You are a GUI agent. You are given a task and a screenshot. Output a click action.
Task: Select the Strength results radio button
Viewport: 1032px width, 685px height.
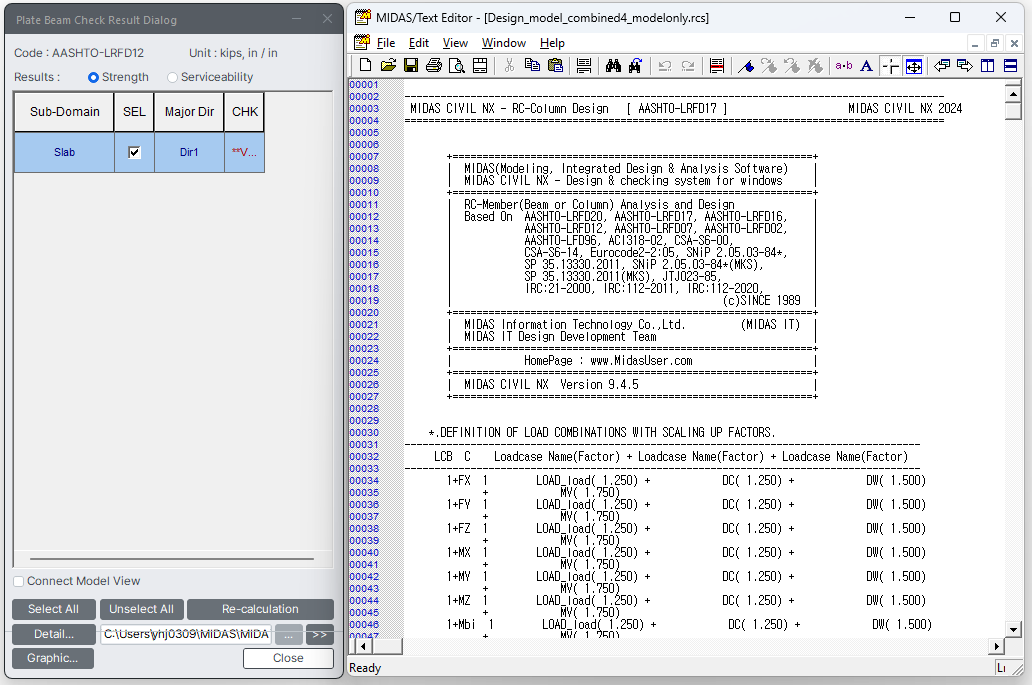93,77
